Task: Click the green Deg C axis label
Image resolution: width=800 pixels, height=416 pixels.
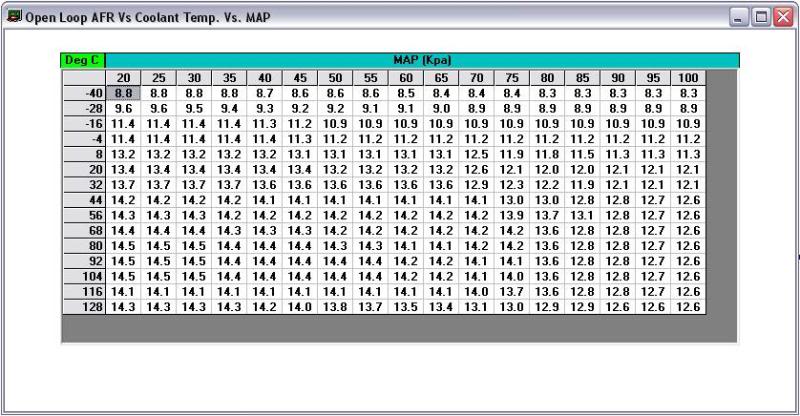Action: (83, 60)
